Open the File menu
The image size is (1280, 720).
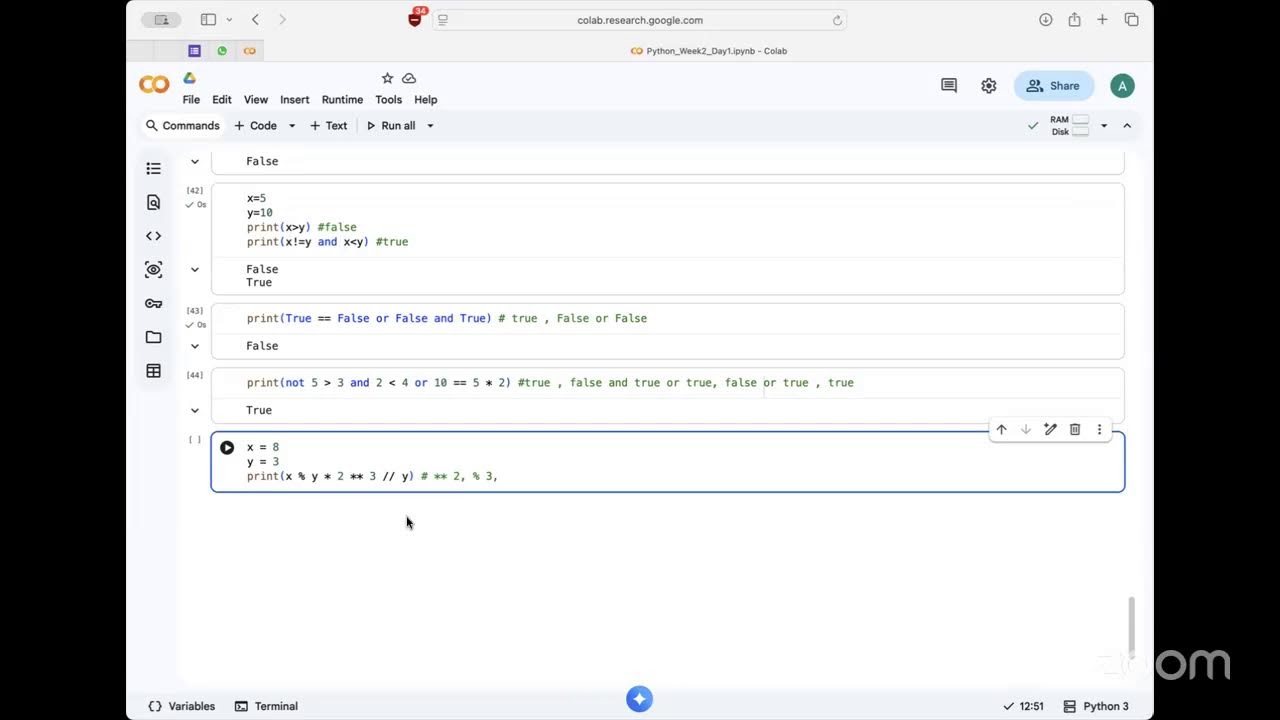click(191, 100)
